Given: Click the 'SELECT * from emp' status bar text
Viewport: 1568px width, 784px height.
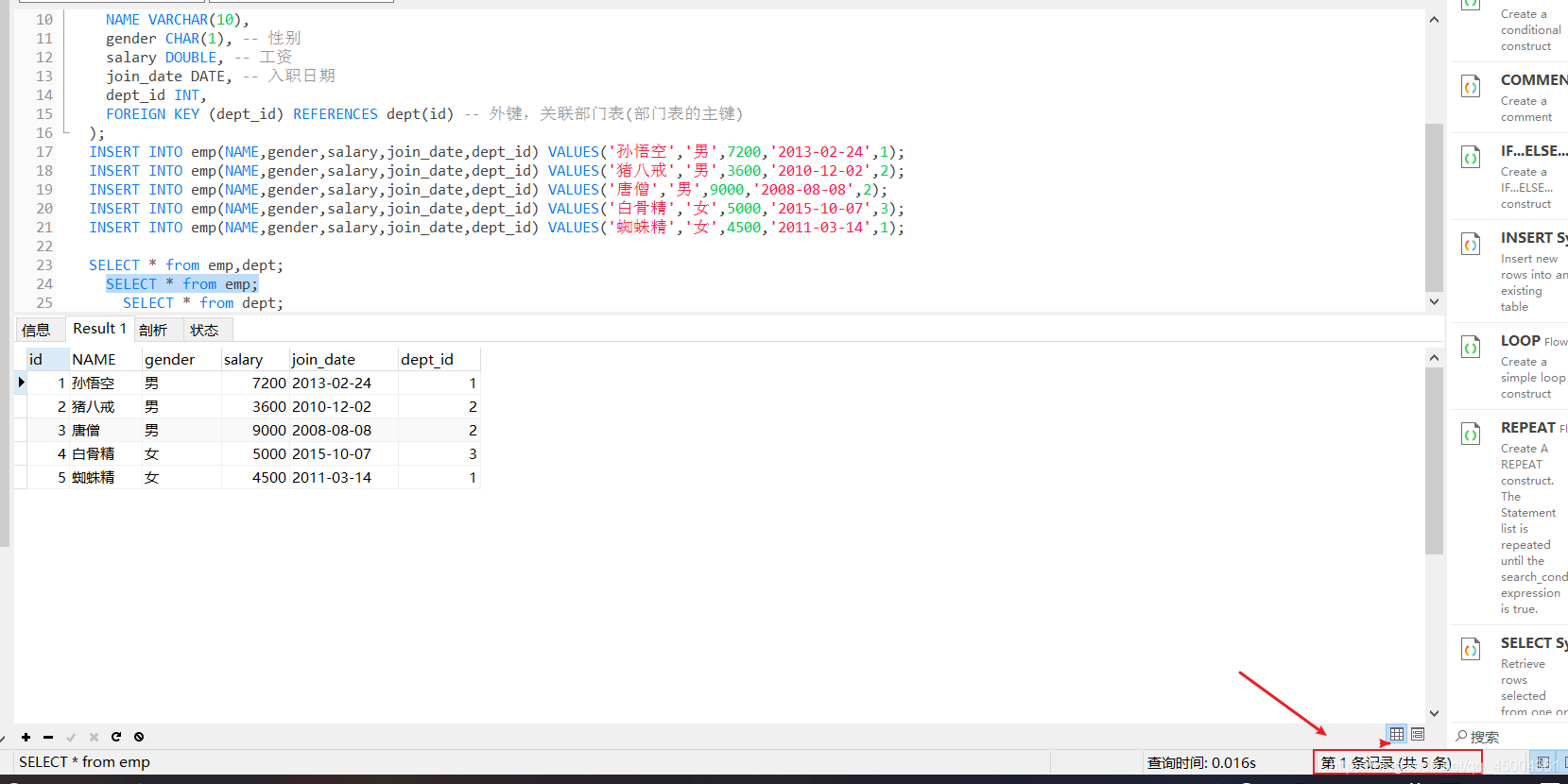Looking at the screenshot, I should [84, 761].
